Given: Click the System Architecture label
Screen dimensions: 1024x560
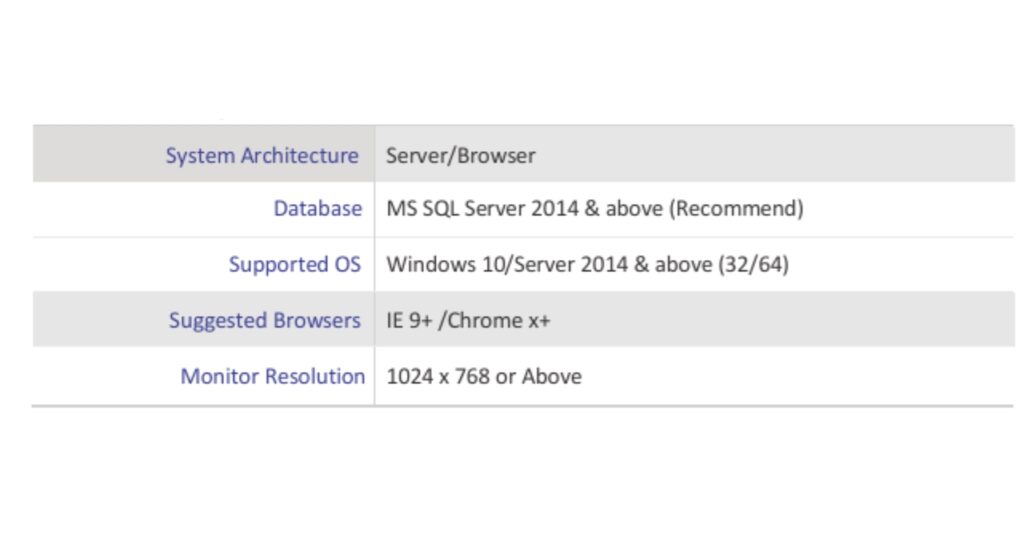Looking at the screenshot, I should 261,155.
